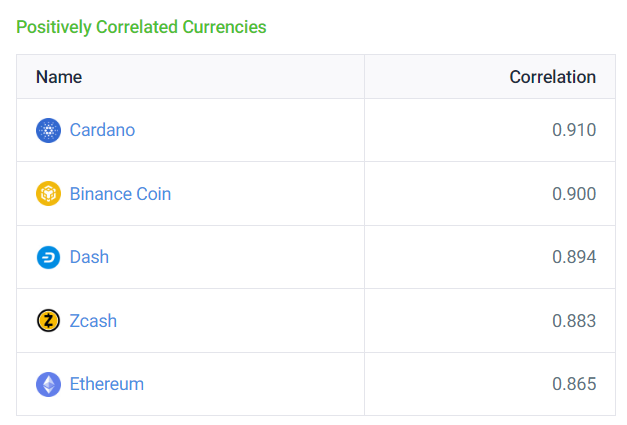627x425 pixels.
Task: Select Binance Coin's 0.900 correlation value
Action: click(574, 194)
